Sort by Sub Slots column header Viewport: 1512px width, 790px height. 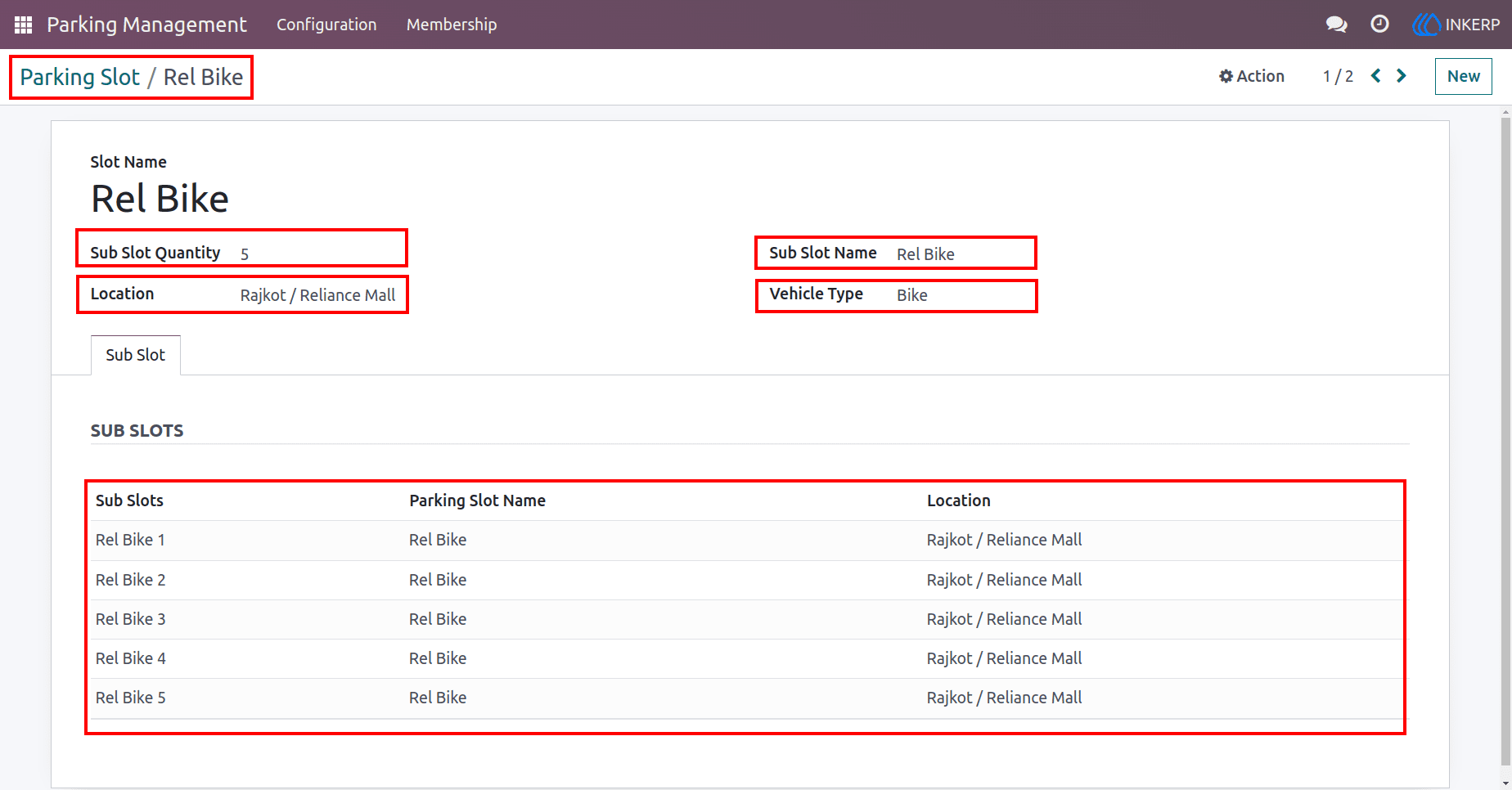click(129, 500)
